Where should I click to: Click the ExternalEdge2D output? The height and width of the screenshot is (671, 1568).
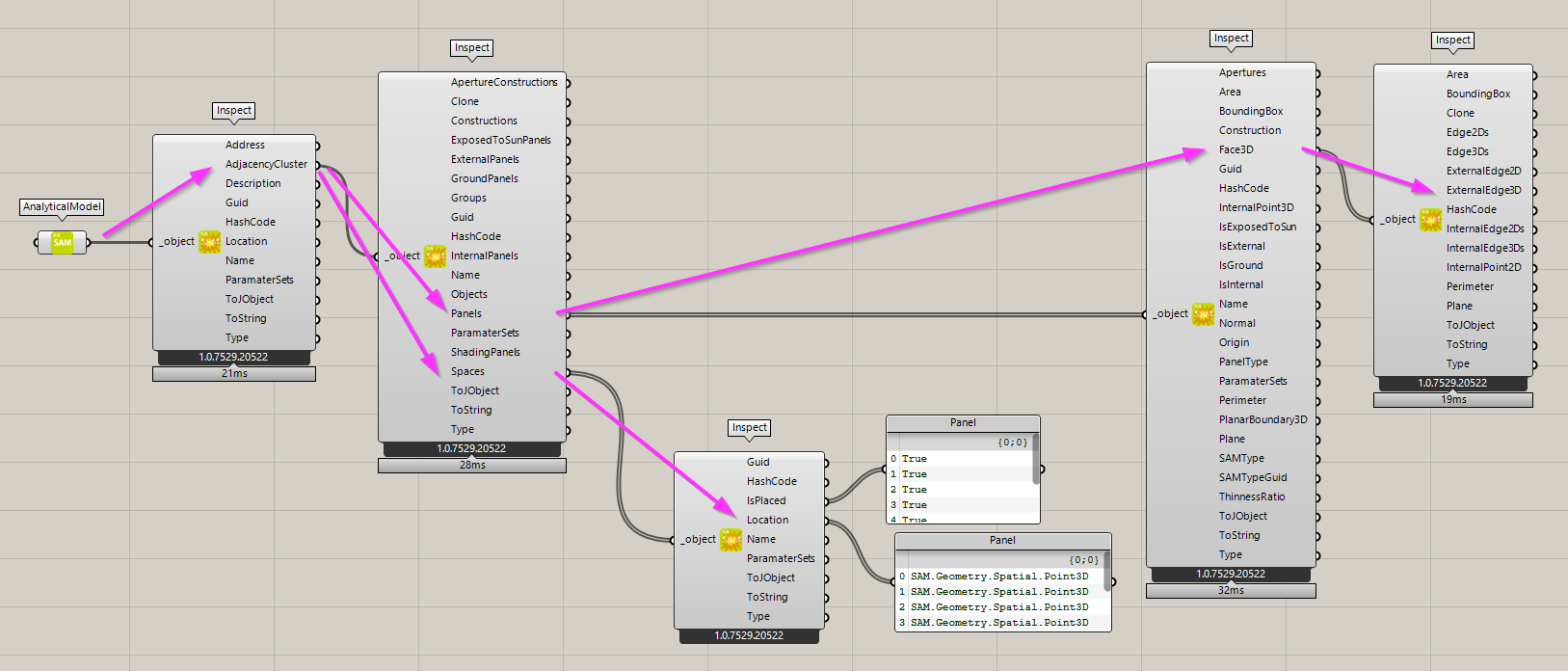(x=1483, y=172)
